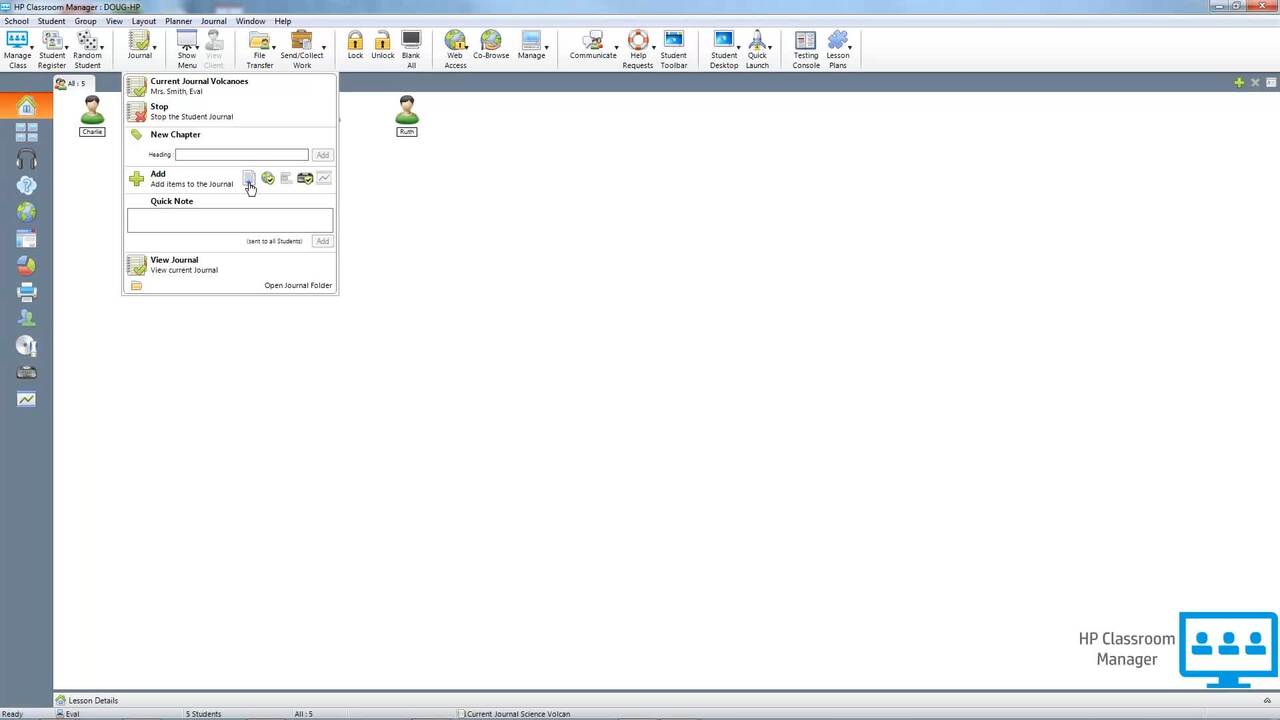This screenshot has height=720, width=1280.
Task: Add document item to Journal
Action: 249,178
